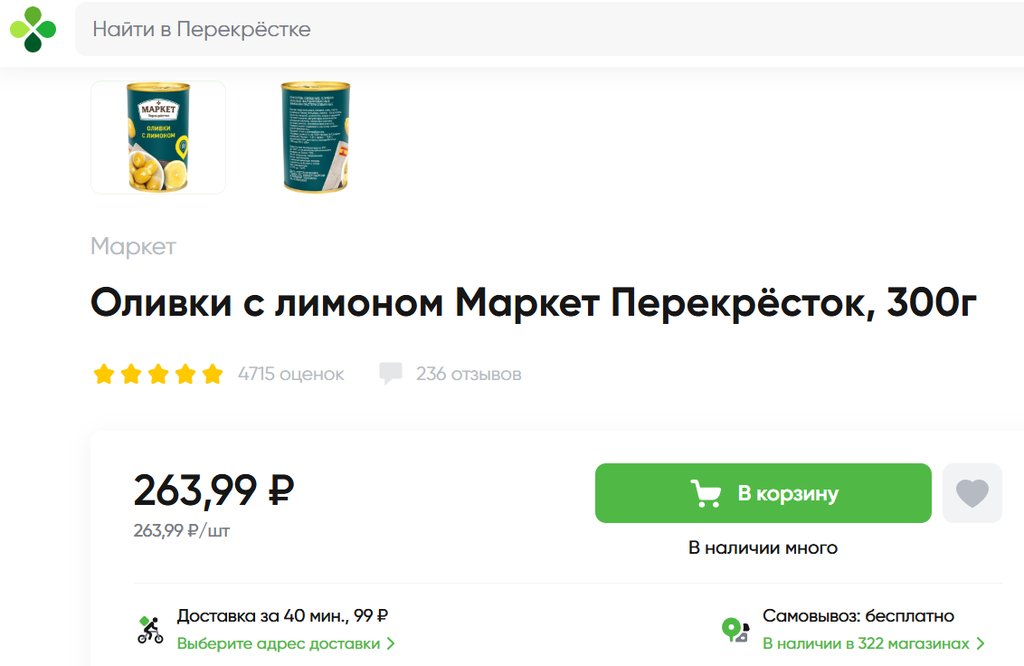Open the 4715 оценок ratings link
The image size is (1024, 666).
(x=290, y=374)
